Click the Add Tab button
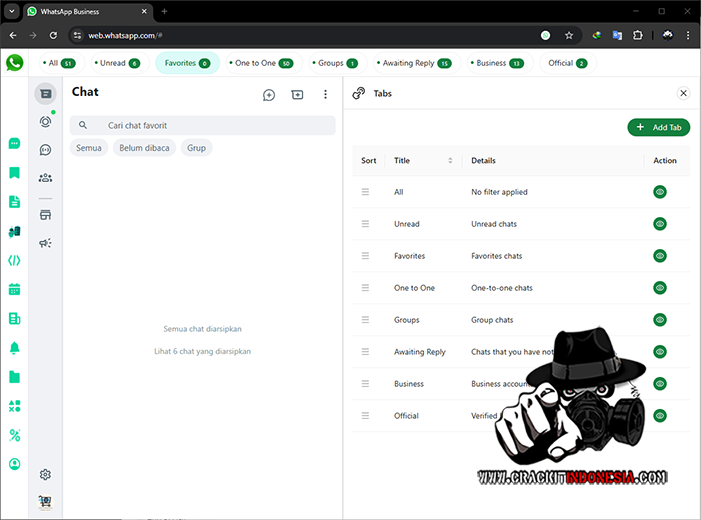The width and height of the screenshot is (701, 520). pos(658,128)
